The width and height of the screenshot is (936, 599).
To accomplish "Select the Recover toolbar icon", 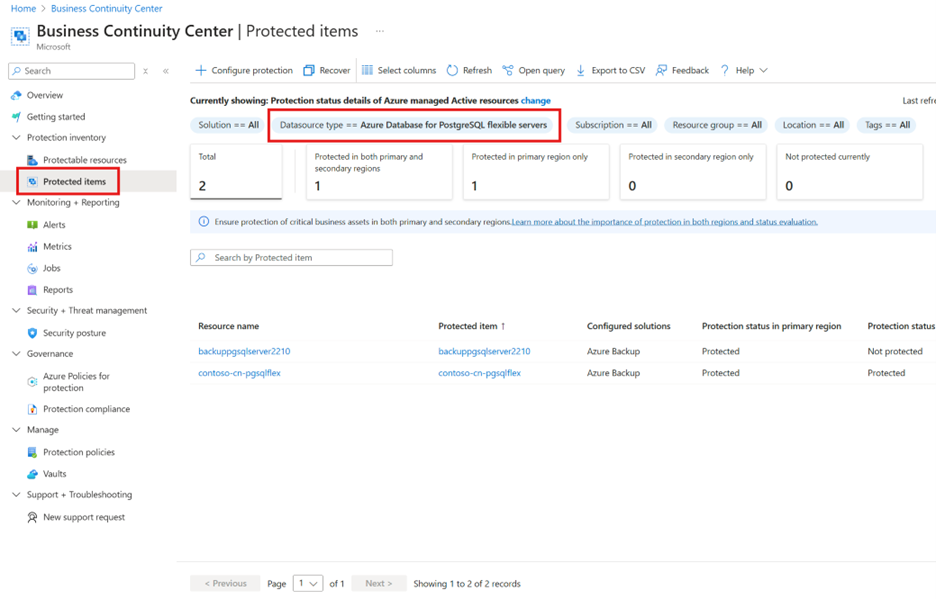I will point(308,70).
